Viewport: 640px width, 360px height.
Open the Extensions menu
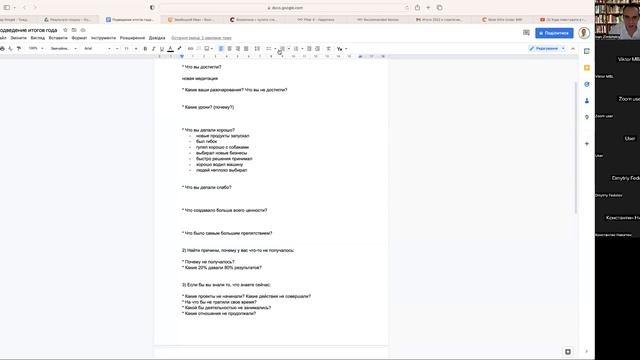pyautogui.click(x=132, y=38)
